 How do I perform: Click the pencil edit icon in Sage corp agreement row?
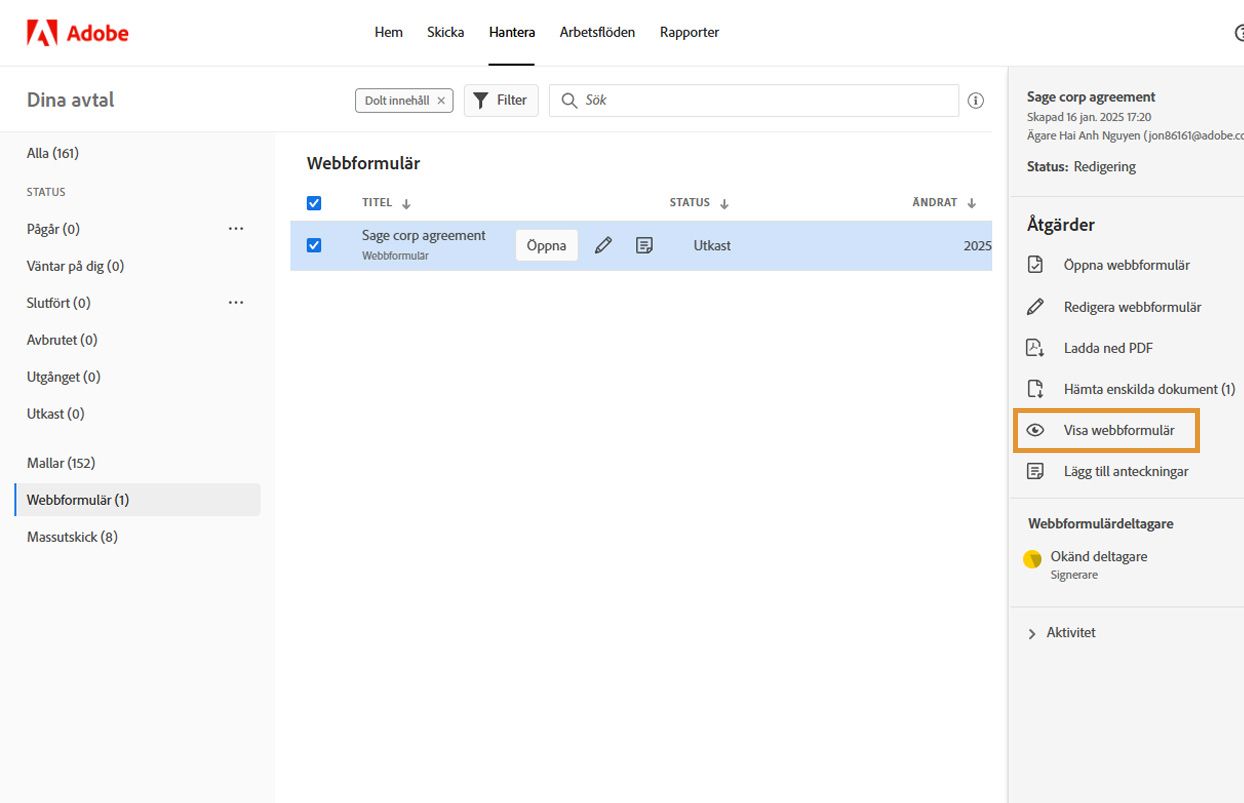point(603,245)
